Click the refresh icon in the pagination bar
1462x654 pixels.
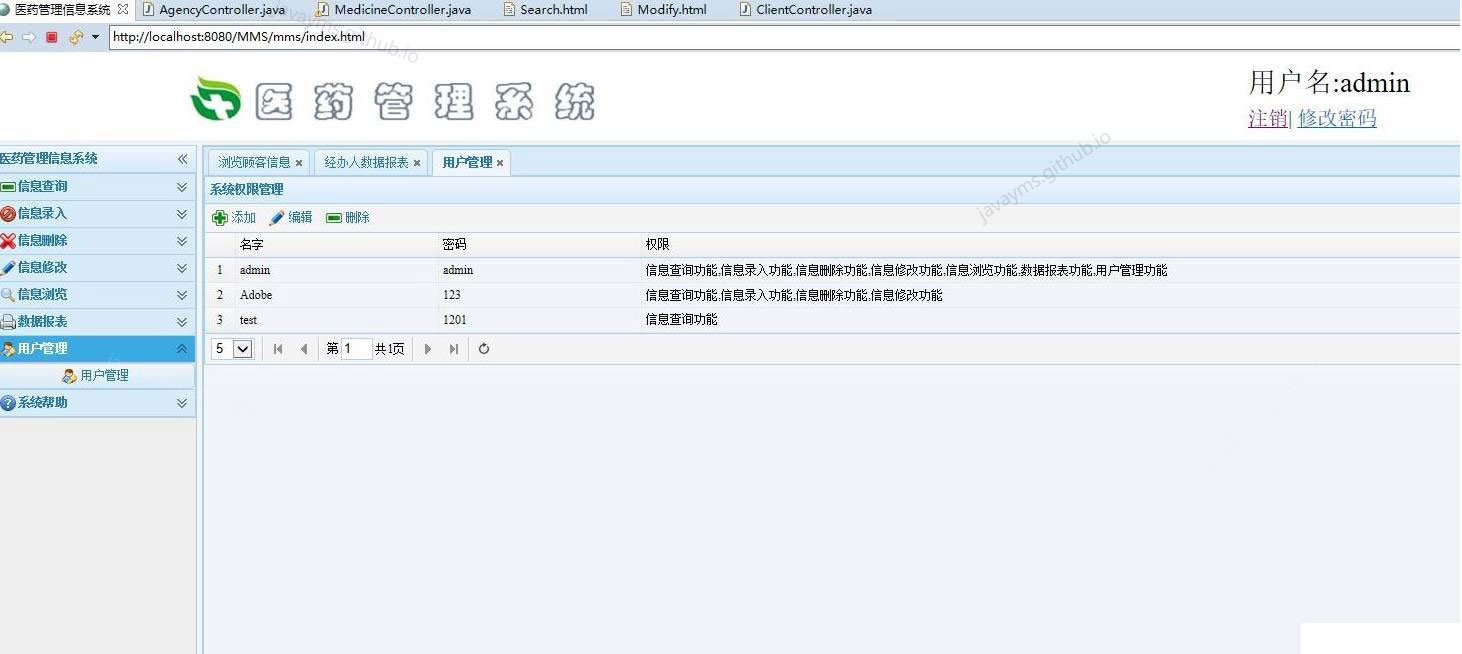(x=483, y=348)
